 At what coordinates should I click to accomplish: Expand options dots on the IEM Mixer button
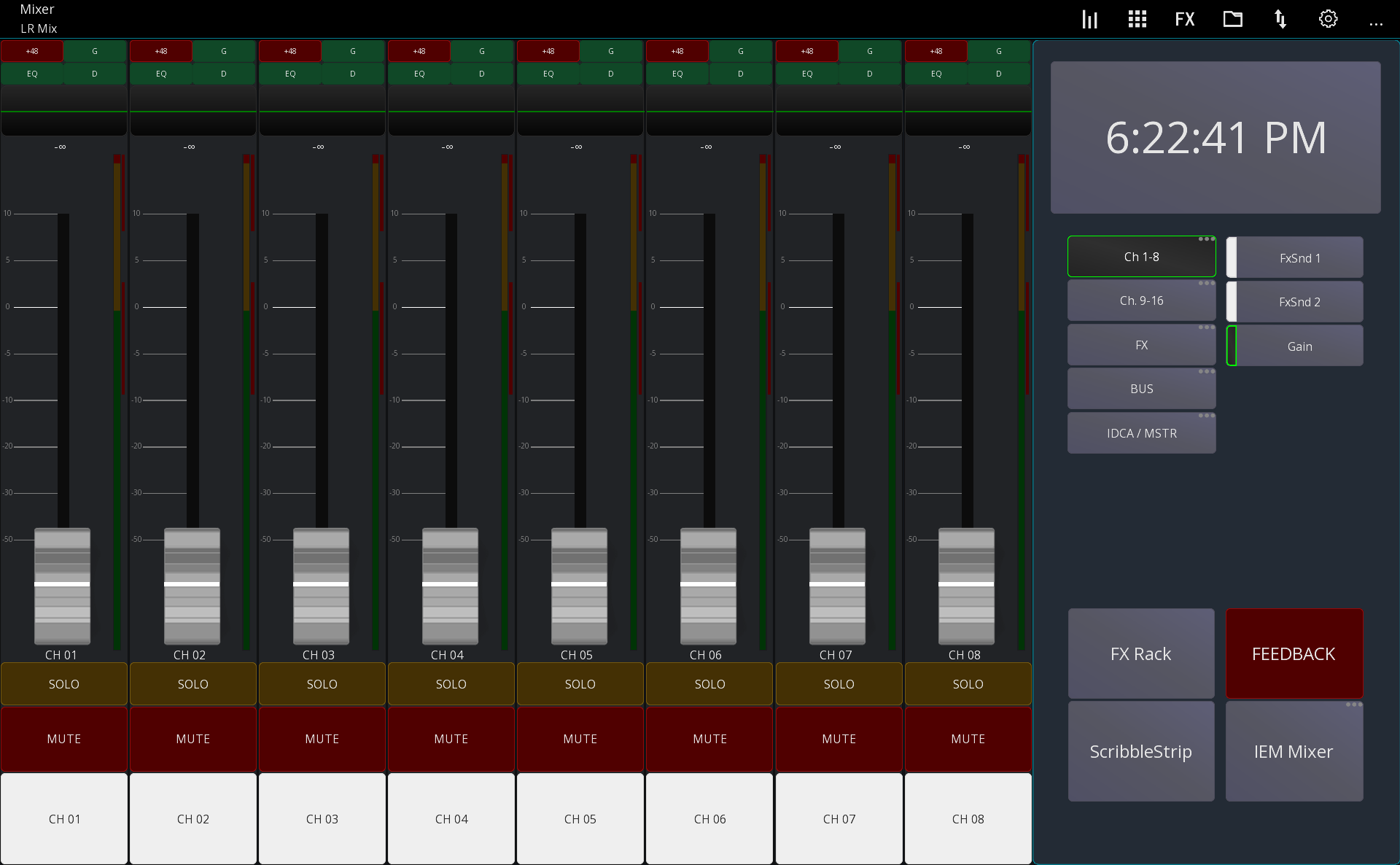(x=1354, y=705)
